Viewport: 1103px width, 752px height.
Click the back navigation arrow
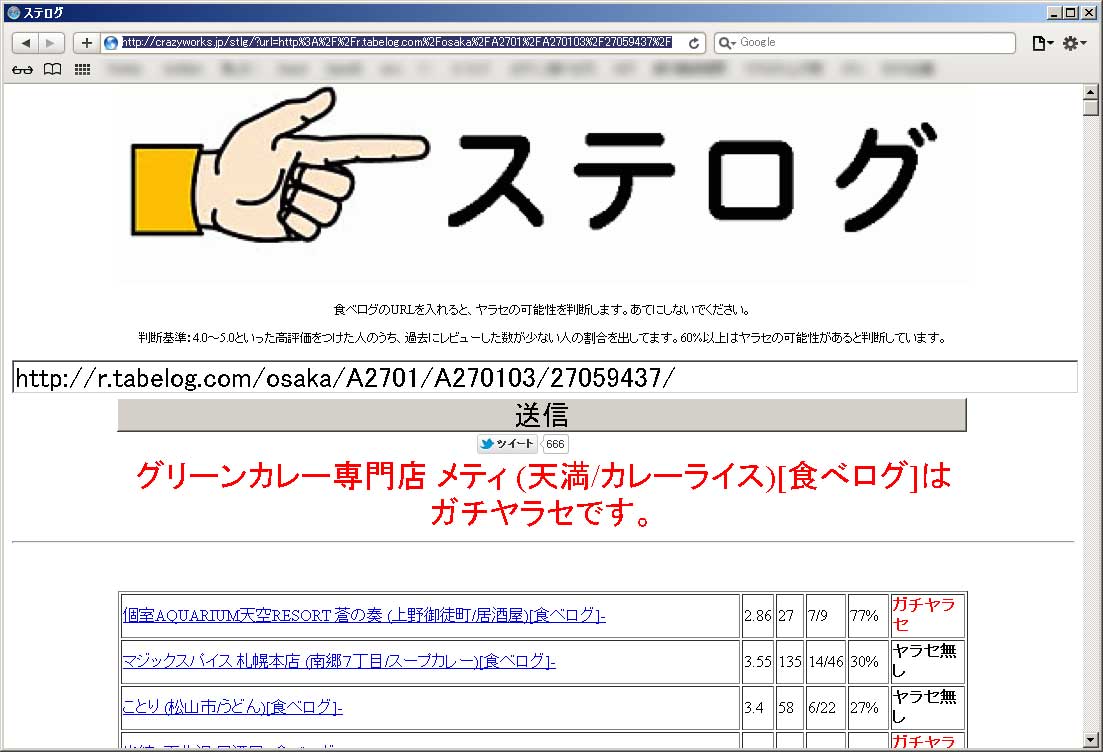click(x=24, y=43)
